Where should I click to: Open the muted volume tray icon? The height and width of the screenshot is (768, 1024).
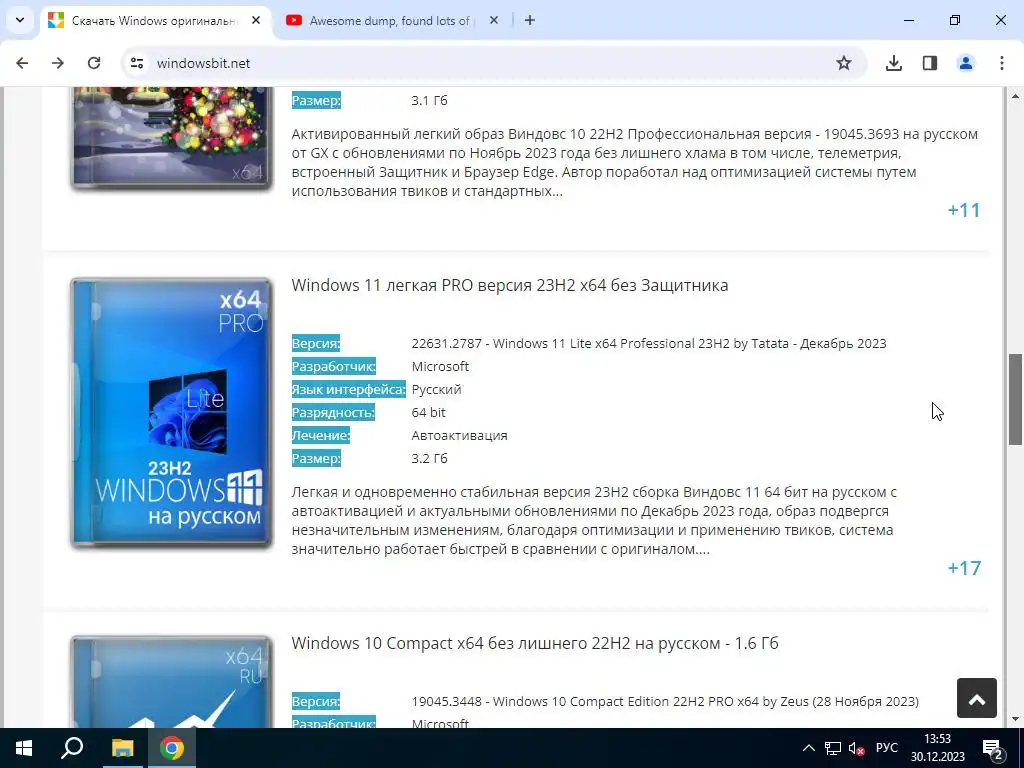point(856,748)
